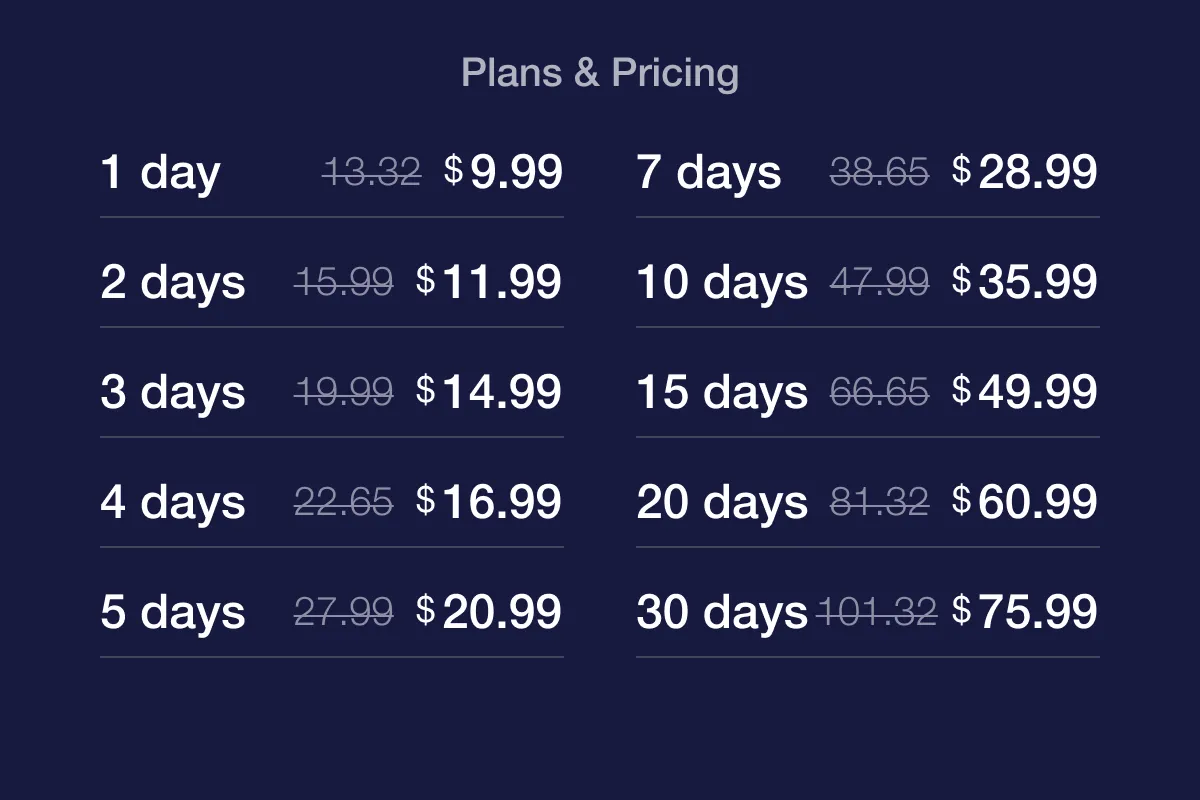Screen dimensions: 1200x800
Task: Select the 20 days plan label
Action: (721, 503)
